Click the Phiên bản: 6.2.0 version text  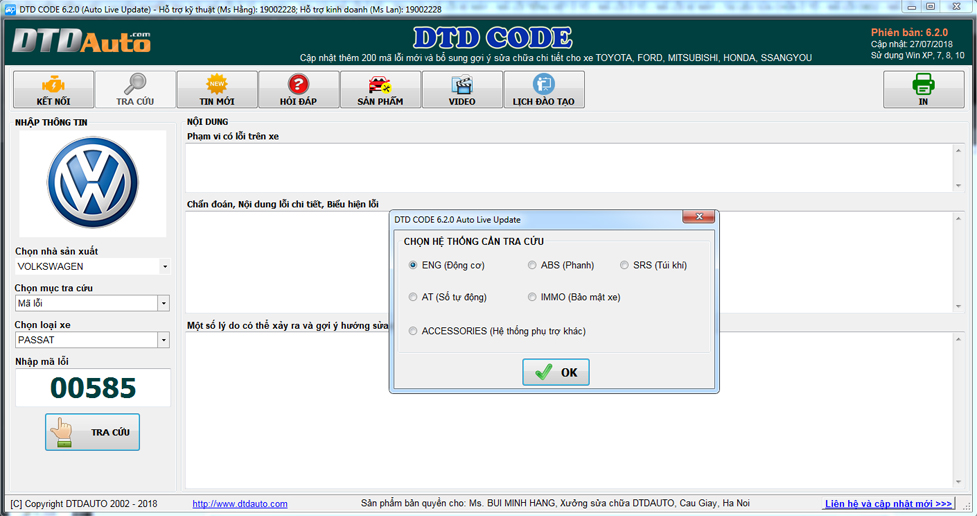[x=909, y=32]
